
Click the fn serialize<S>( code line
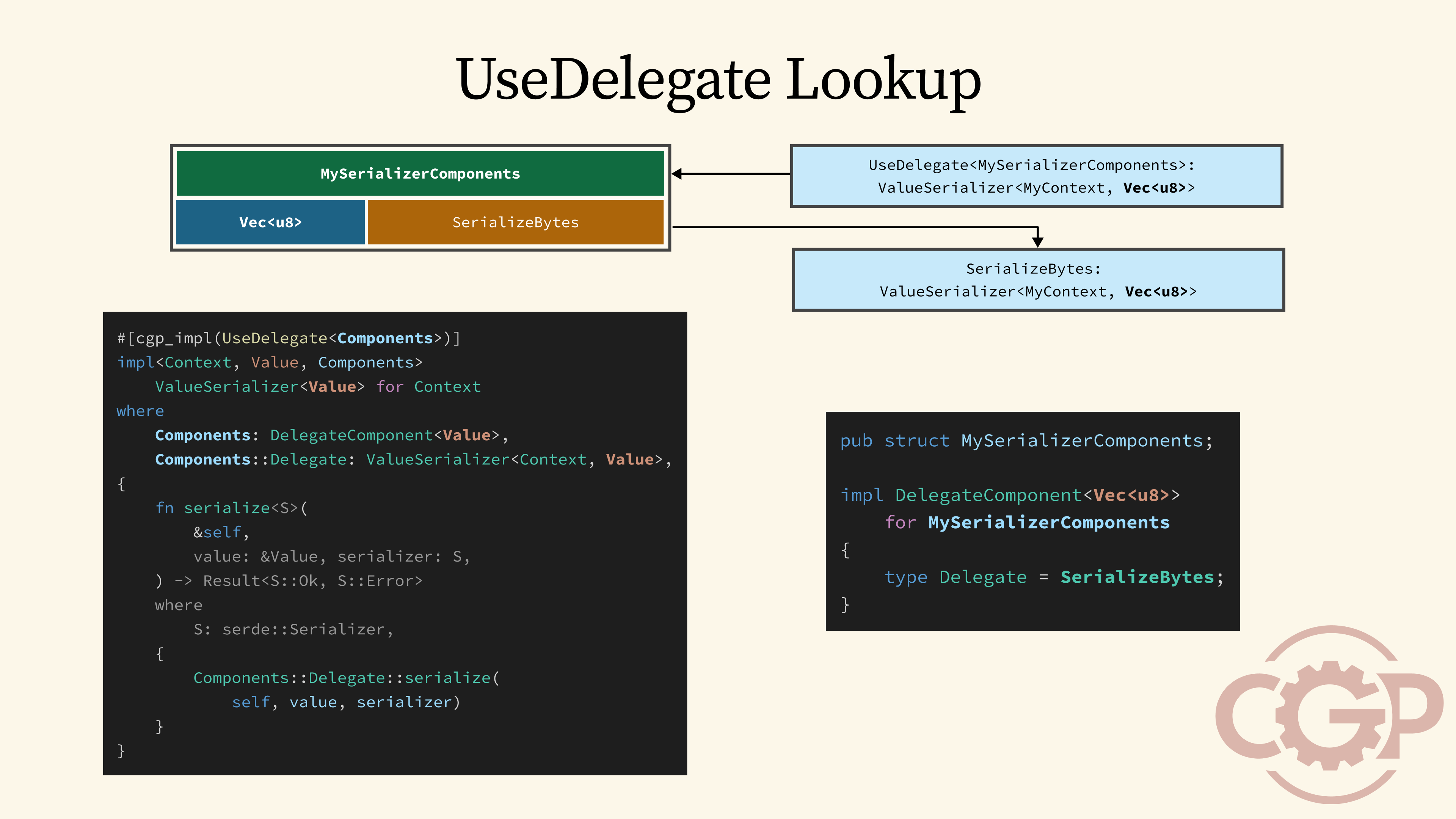(x=232, y=508)
